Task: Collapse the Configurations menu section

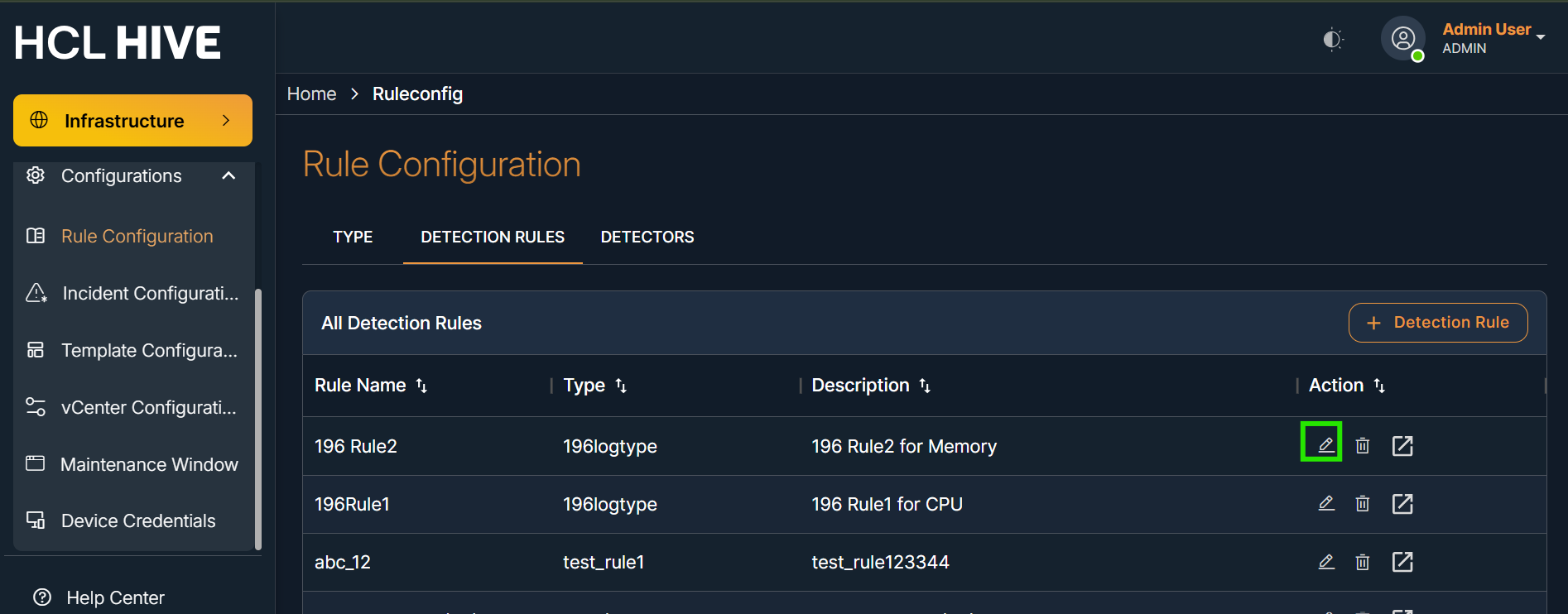Action: [229, 175]
